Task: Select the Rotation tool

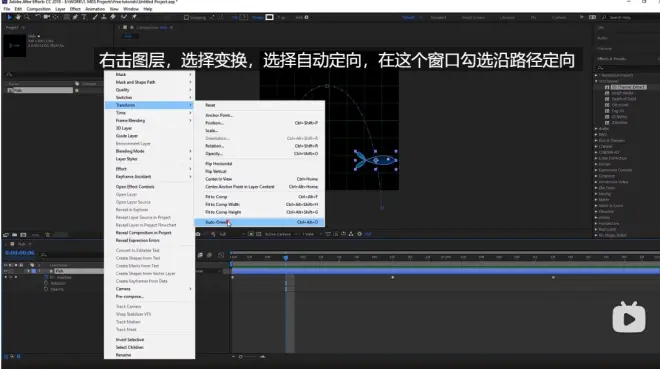Action: (x=38, y=17)
